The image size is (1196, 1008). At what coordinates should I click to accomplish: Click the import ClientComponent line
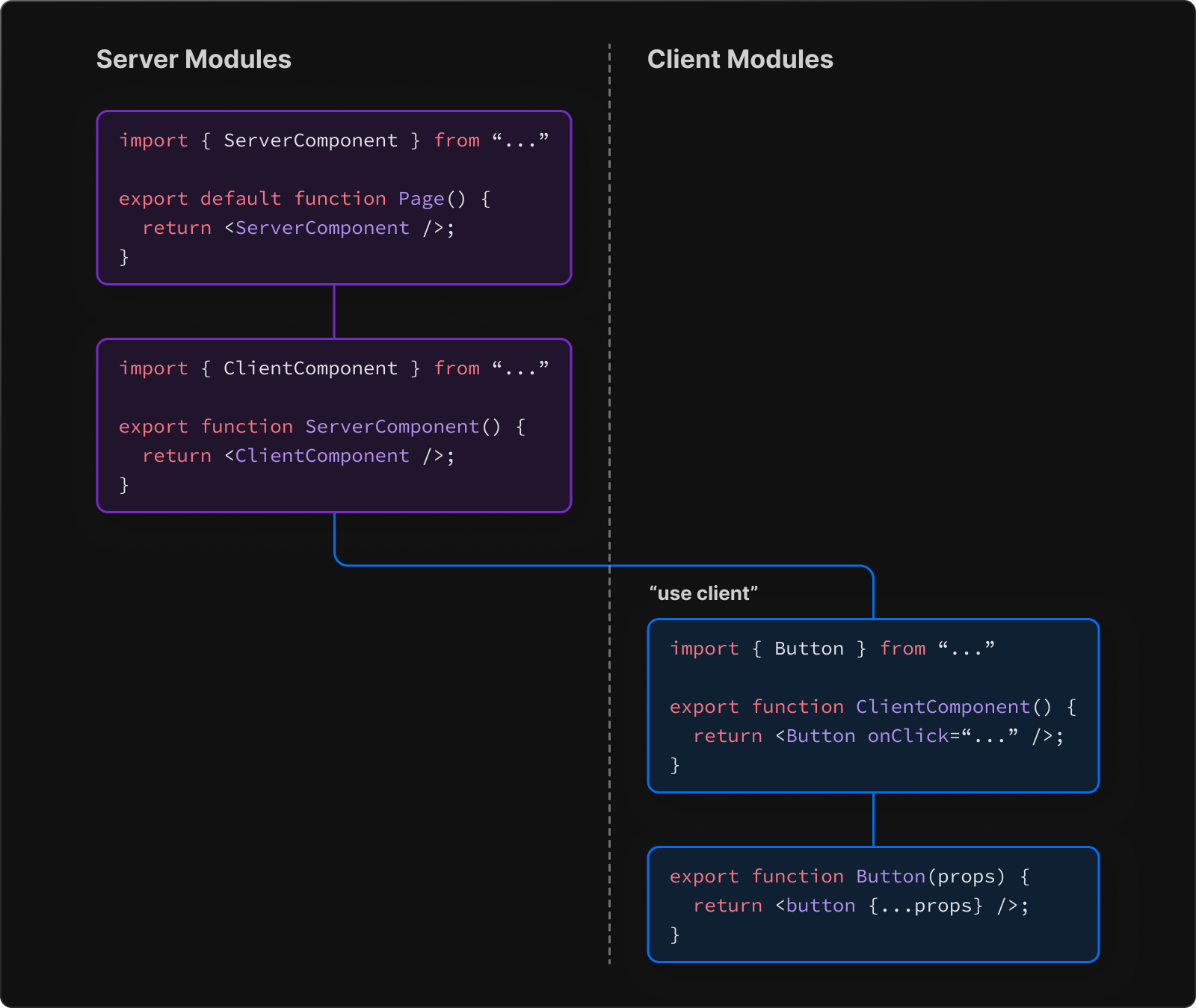pyautogui.click(x=334, y=368)
